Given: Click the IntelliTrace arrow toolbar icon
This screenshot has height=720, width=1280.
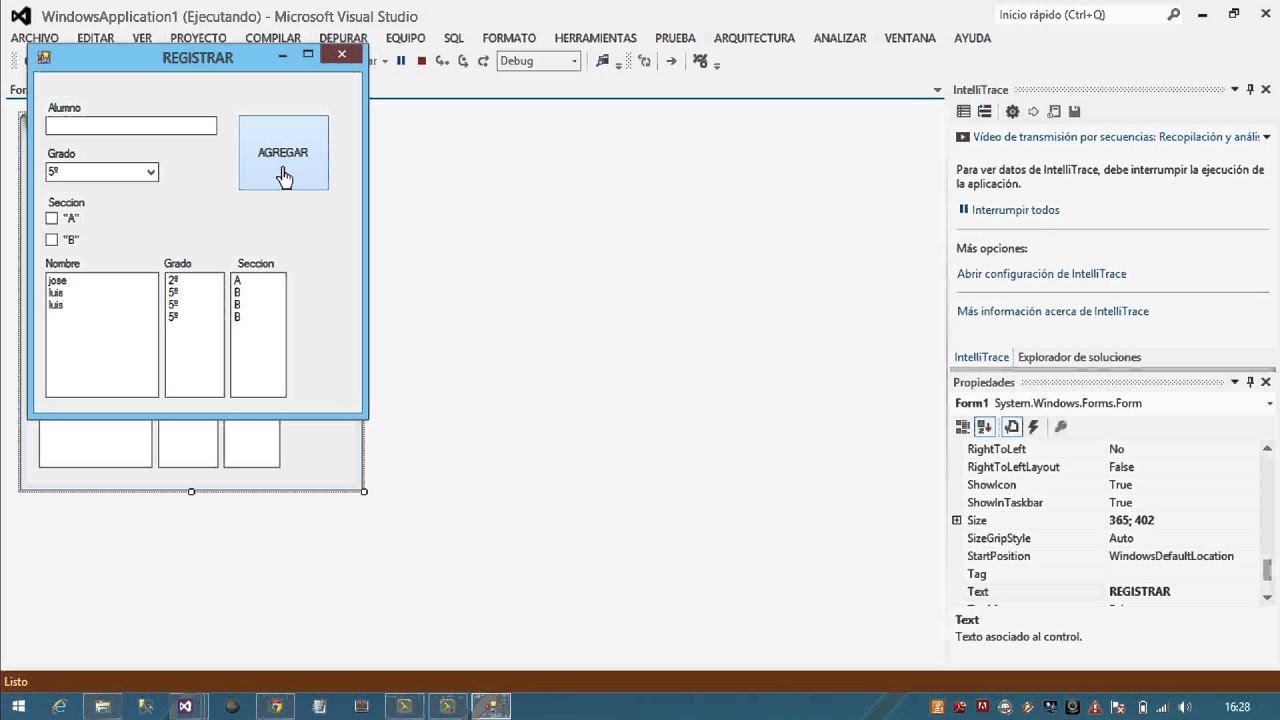Looking at the screenshot, I should (1033, 112).
